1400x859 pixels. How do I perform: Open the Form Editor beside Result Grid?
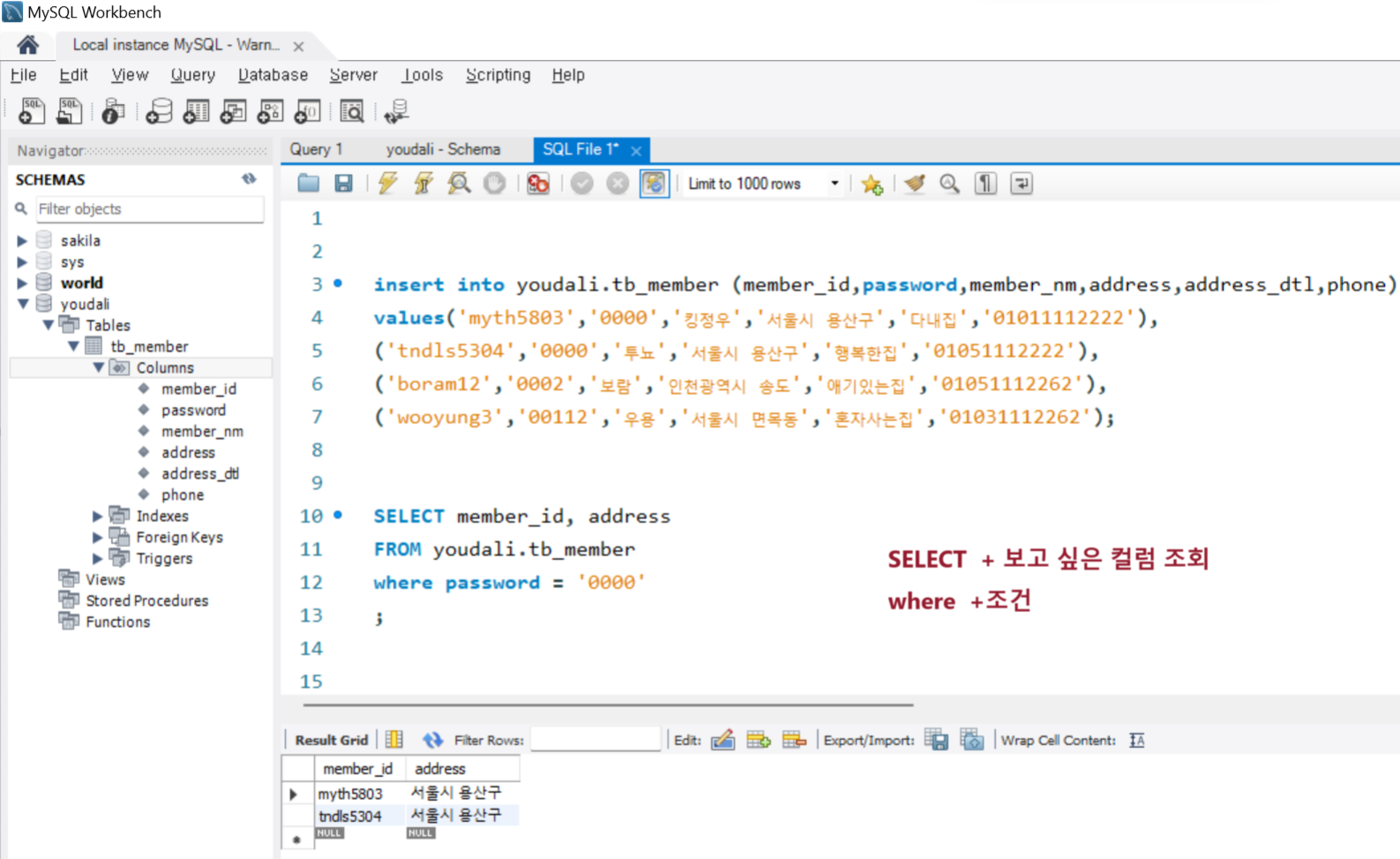394,740
